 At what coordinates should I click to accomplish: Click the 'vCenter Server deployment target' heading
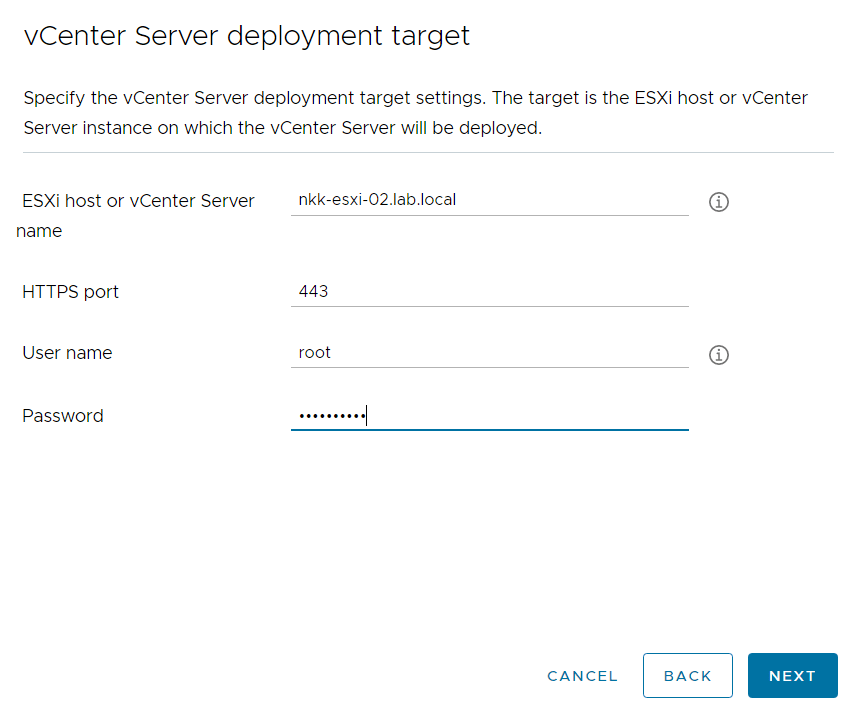[246, 36]
